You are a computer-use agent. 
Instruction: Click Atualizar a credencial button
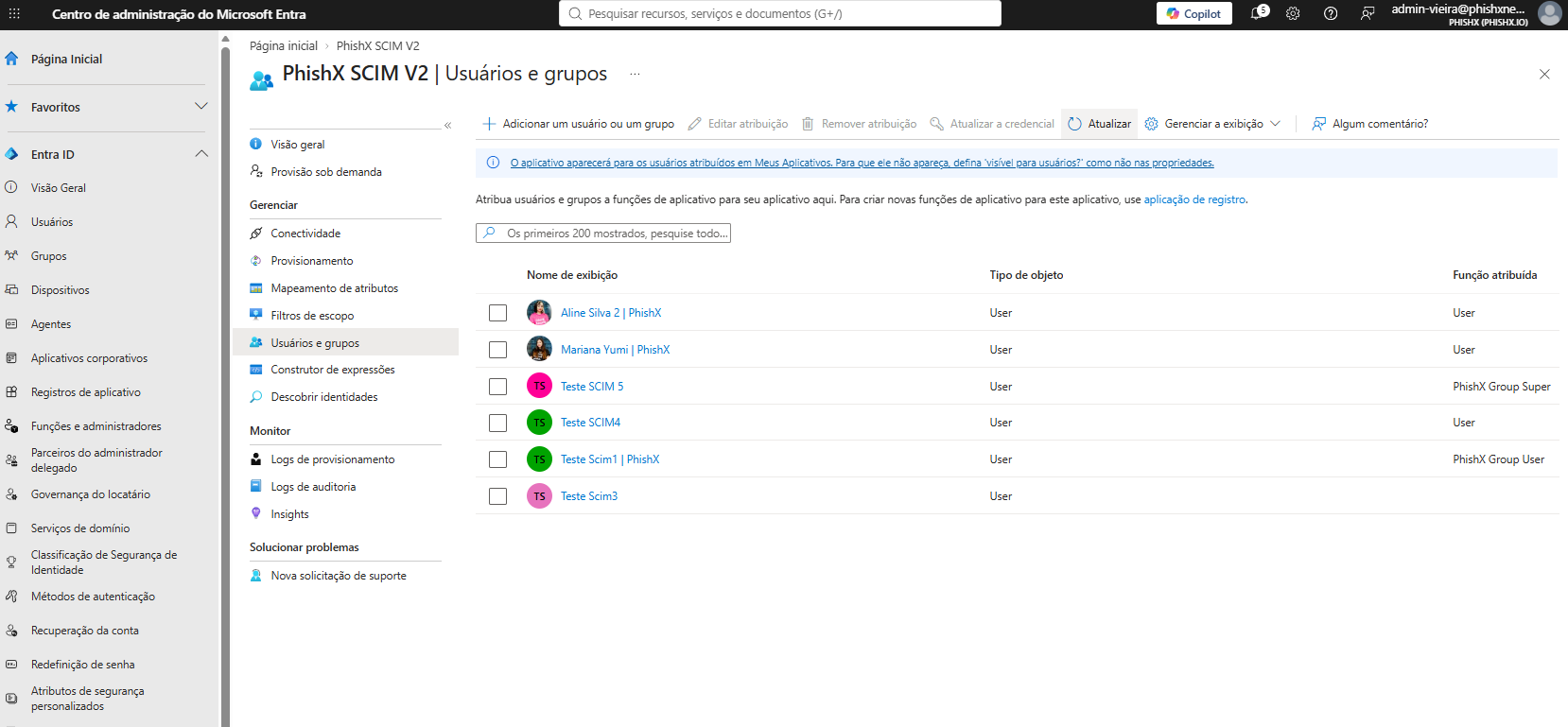click(x=992, y=124)
